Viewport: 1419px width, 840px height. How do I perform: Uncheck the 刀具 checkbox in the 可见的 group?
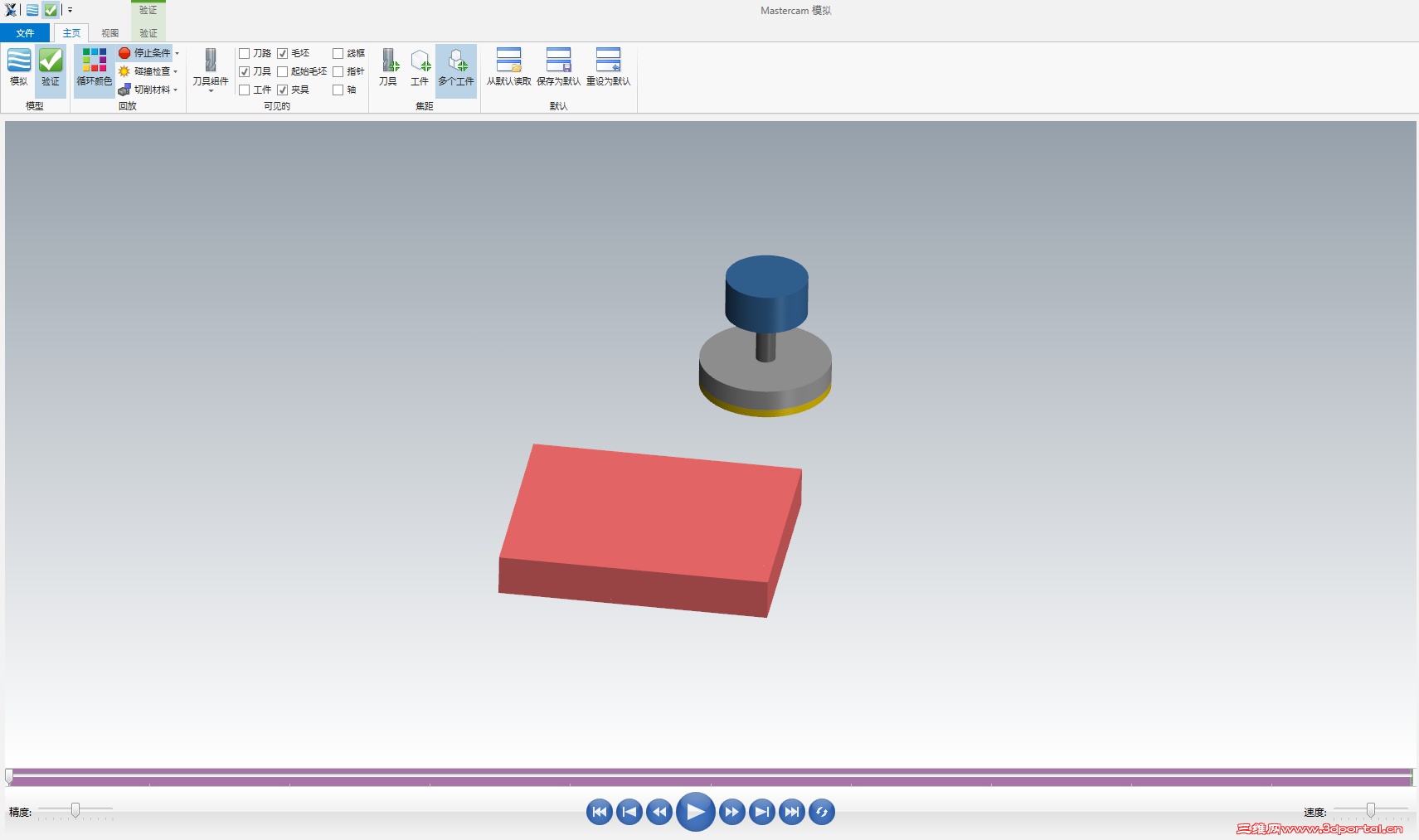(x=245, y=71)
